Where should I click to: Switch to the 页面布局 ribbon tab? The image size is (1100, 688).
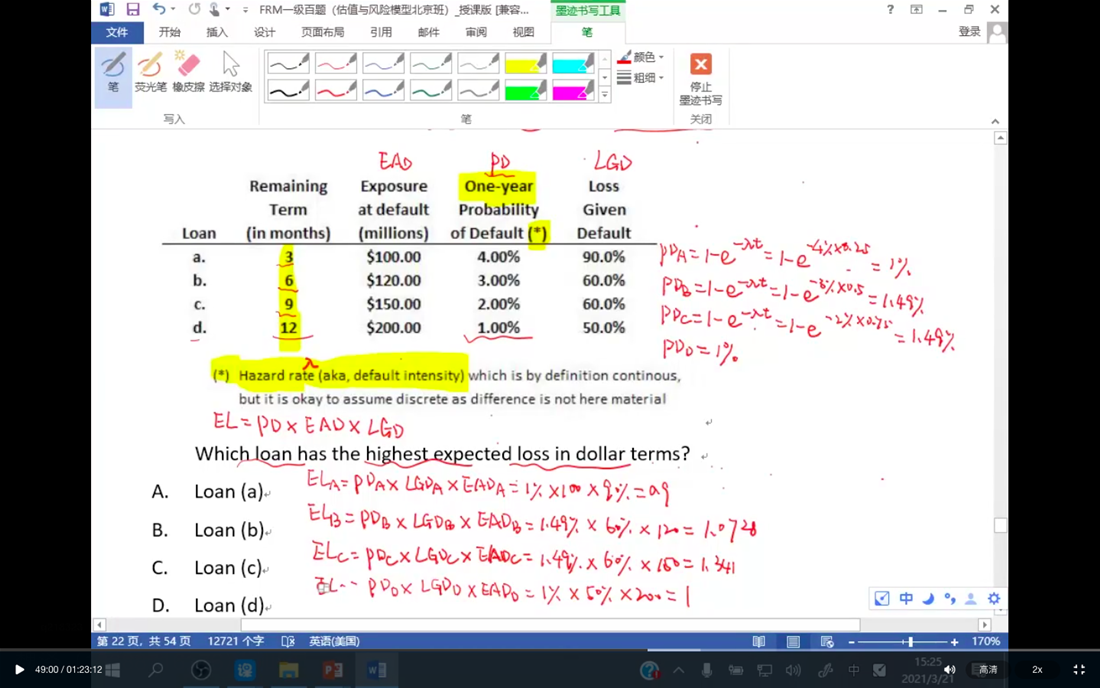(323, 32)
